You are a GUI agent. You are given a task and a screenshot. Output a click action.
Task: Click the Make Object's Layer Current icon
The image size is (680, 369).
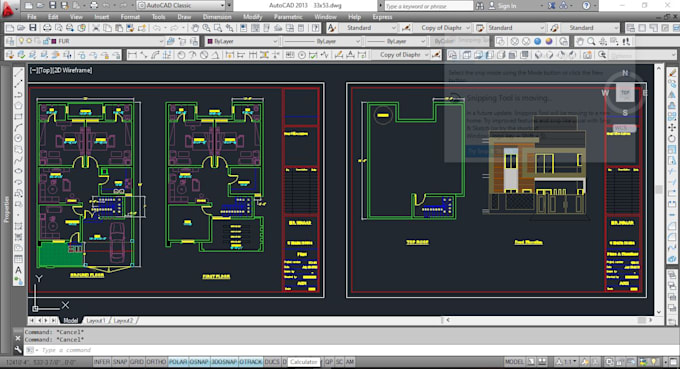(170, 41)
